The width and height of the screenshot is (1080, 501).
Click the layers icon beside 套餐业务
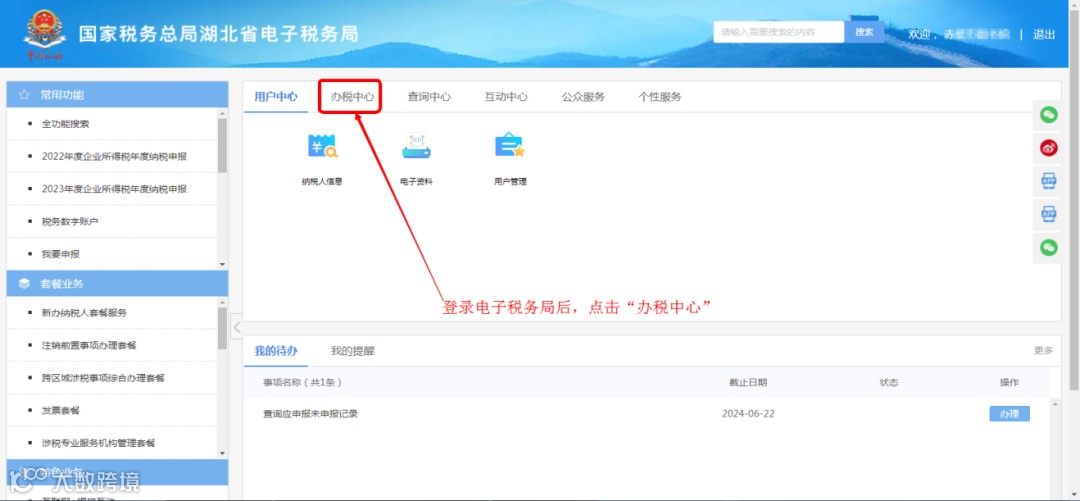coord(23,284)
